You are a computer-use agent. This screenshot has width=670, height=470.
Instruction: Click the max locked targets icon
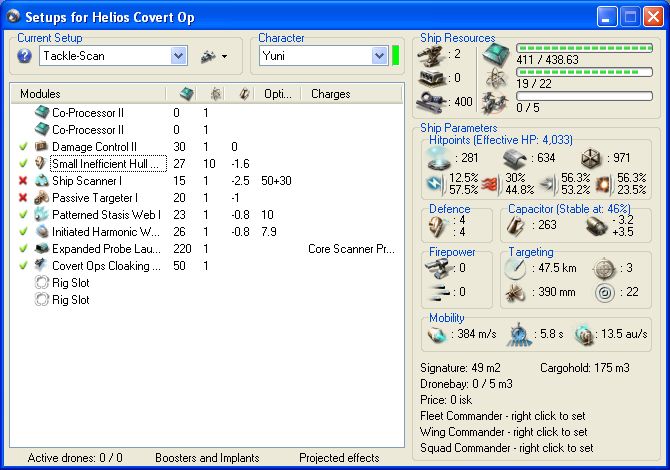604,269
